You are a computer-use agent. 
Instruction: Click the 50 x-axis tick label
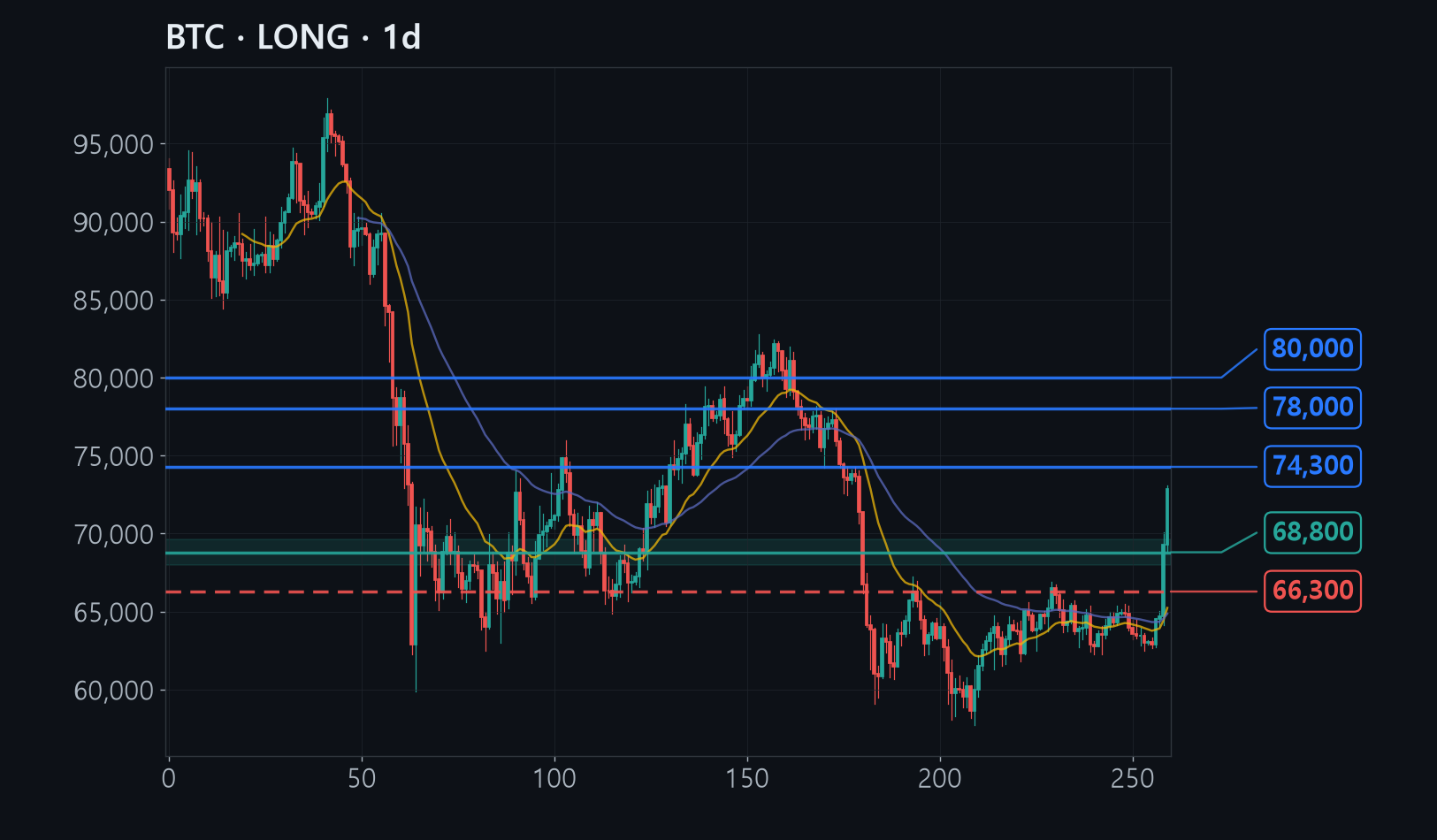362,779
